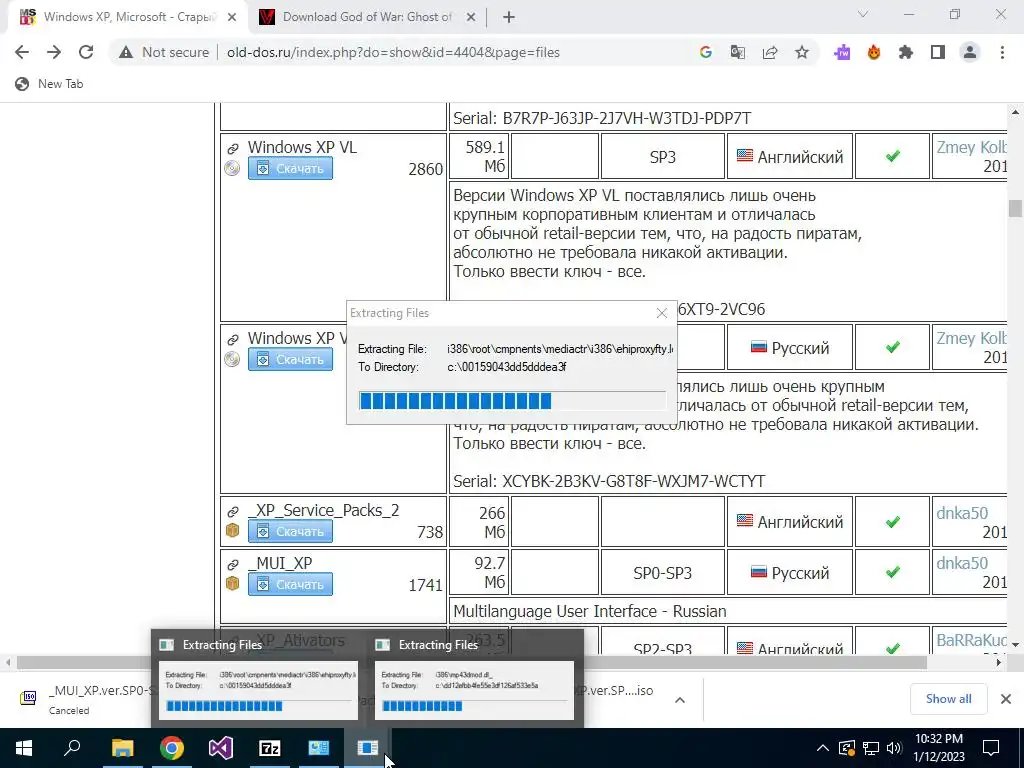
Task: Select right Extracting Files taskbar preview thumbnail
Action: click(x=474, y=690)
